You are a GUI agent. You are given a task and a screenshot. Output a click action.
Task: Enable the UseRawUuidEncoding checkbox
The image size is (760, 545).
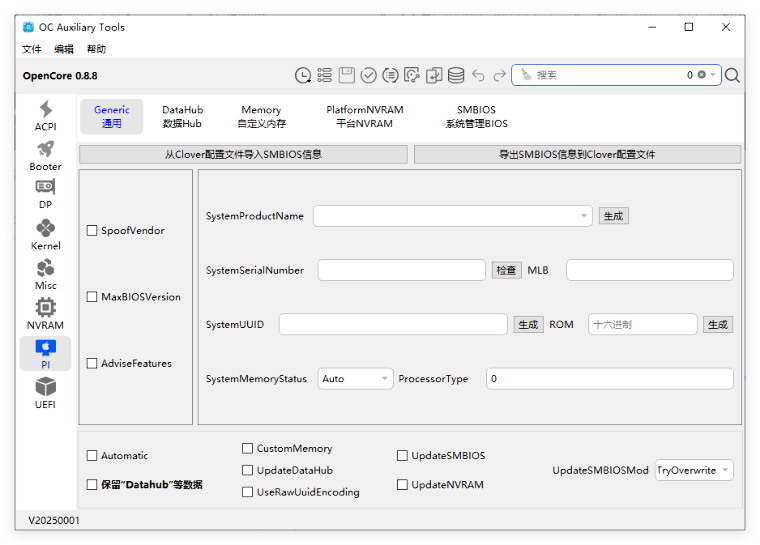point(247,492)
